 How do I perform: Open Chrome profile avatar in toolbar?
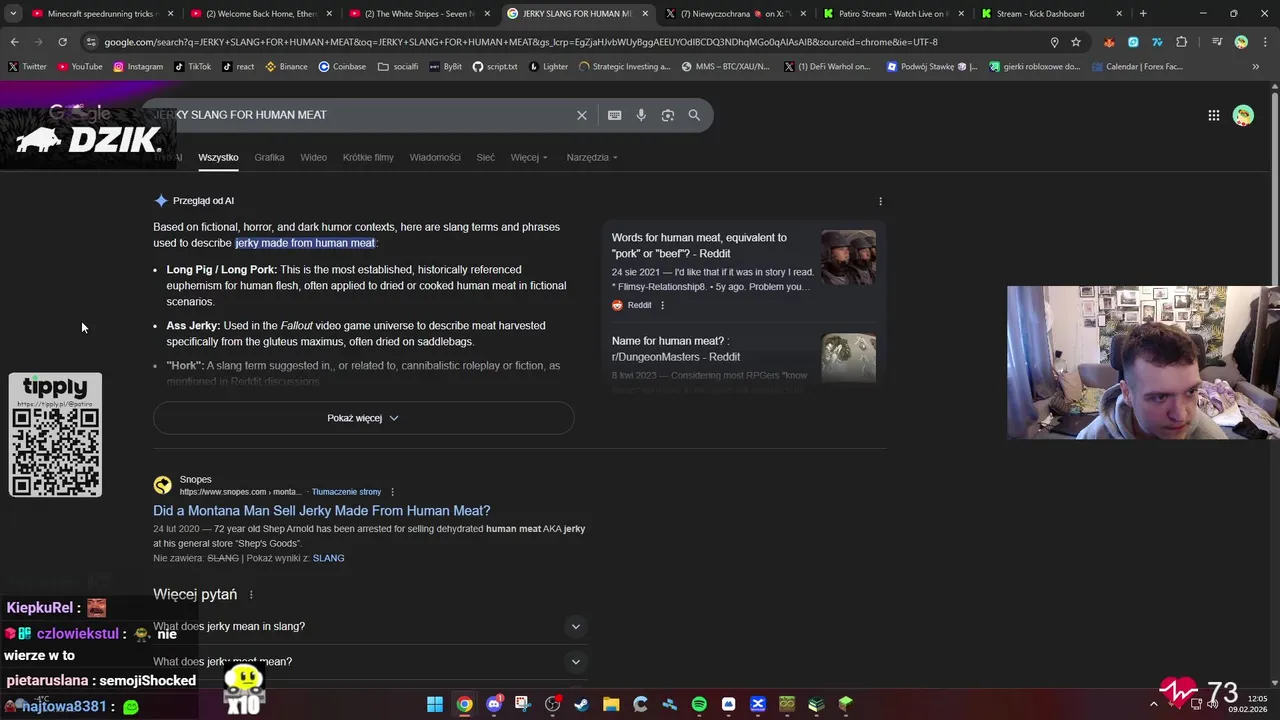pos(1241,42)
